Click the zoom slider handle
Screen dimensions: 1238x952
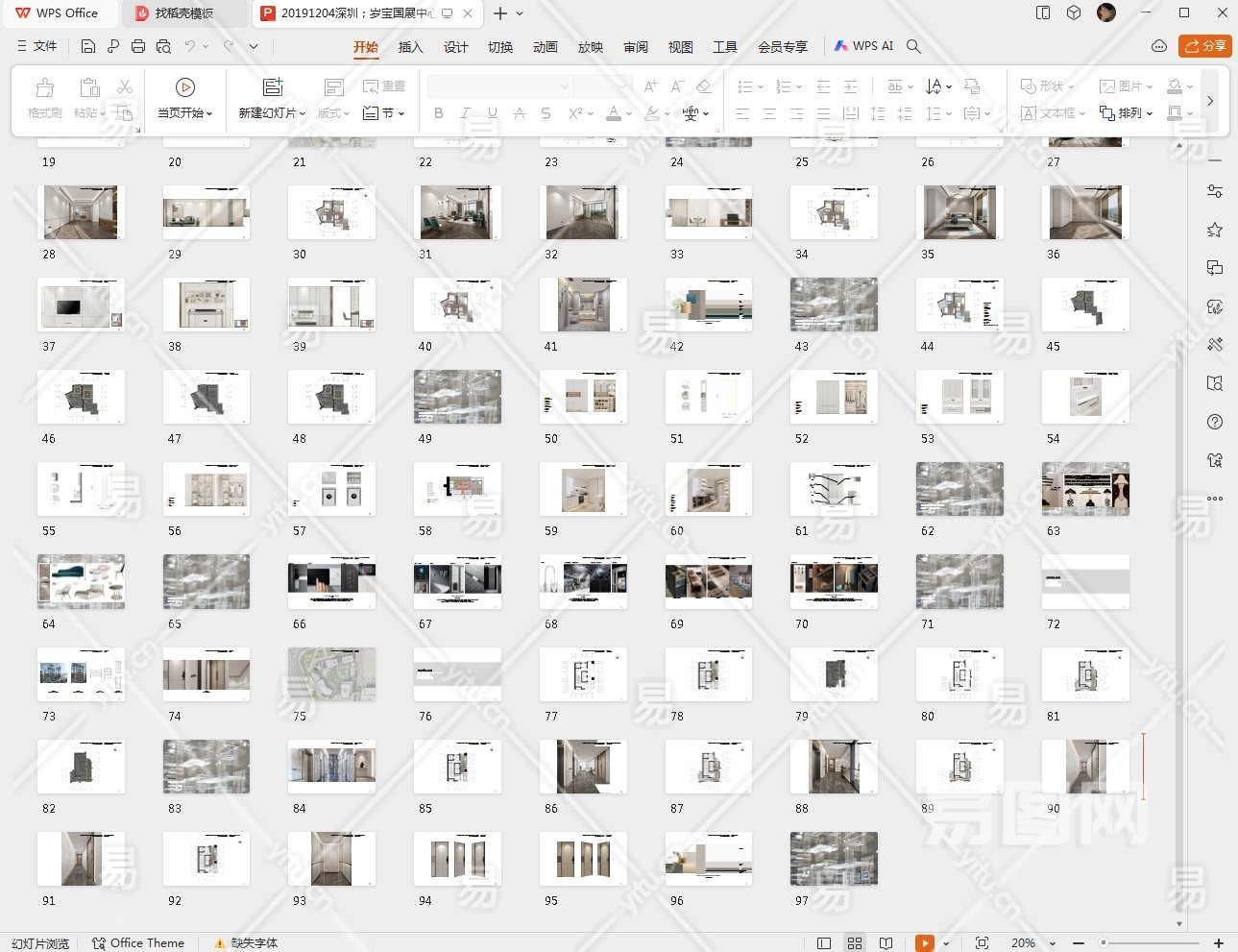[x=1104, y=943]
